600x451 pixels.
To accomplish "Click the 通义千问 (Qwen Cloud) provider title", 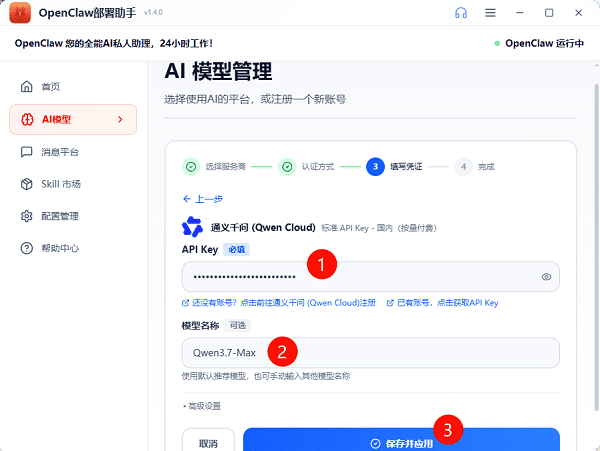I will pyautogui.click(x=263, y=228).
